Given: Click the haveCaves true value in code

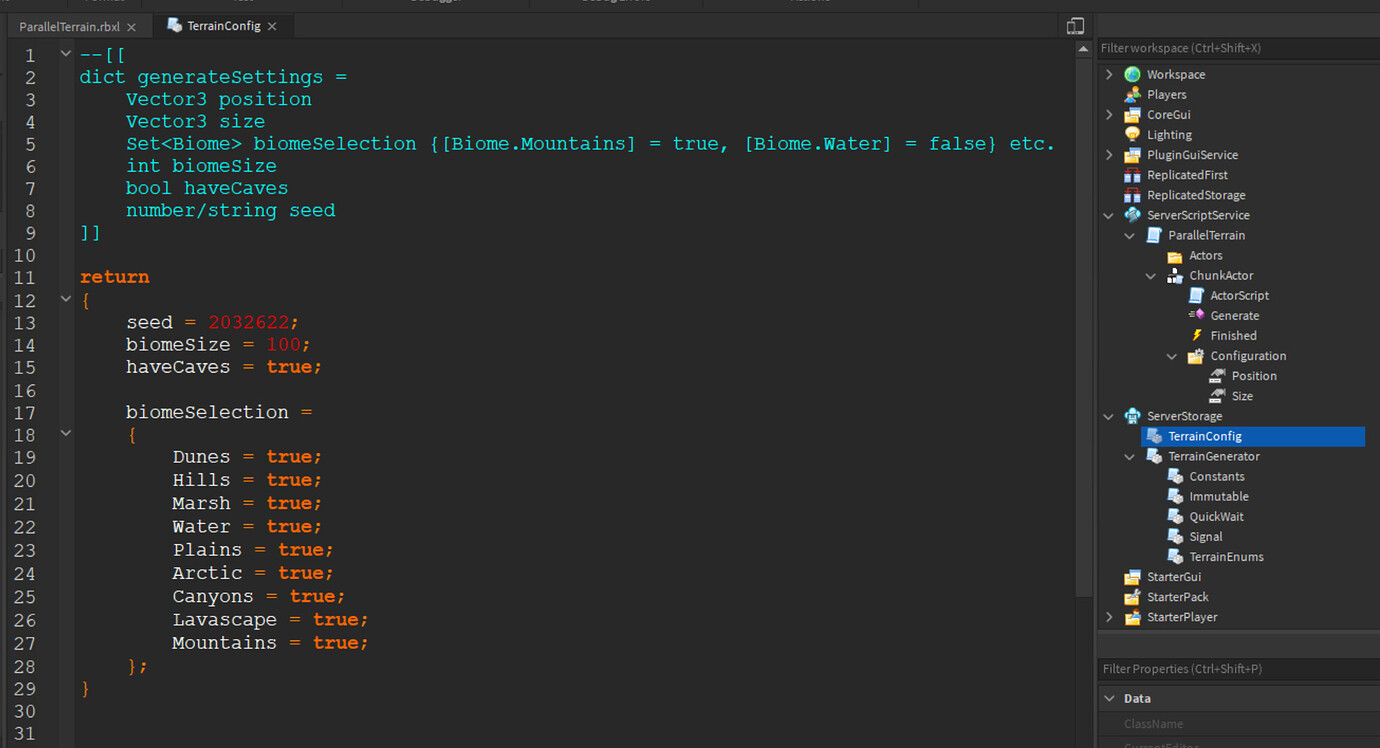Looking at the screenshot, I should point(289,367).
